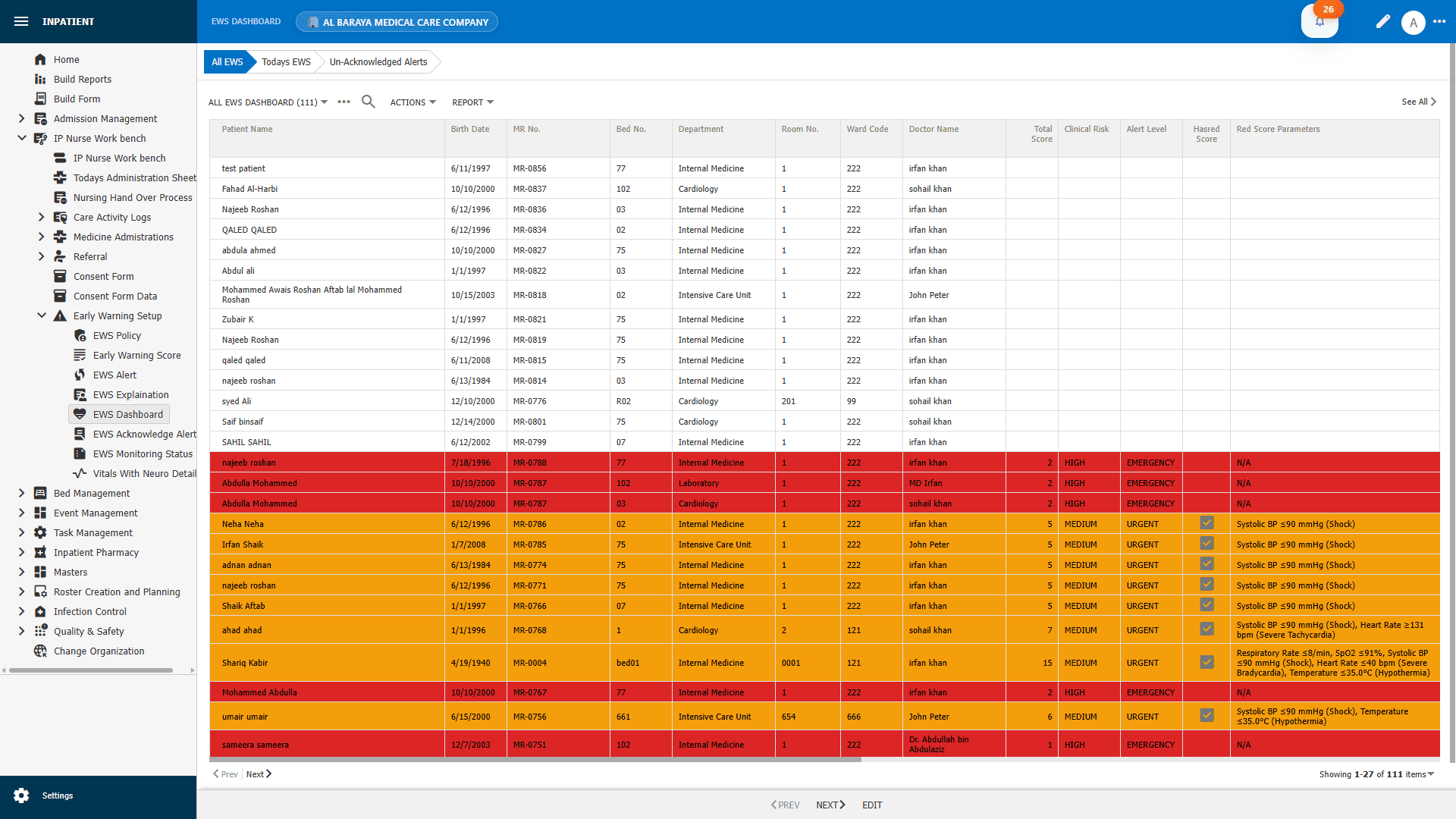Click the three-dots menu in the top-right corner
Image resolution: width=1456 pixels, height=819 pixels.
click(x=1442, y=22)
